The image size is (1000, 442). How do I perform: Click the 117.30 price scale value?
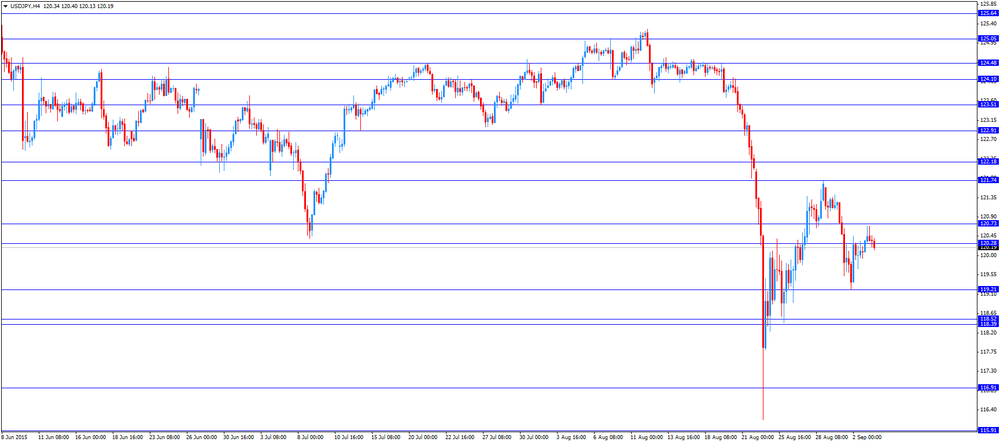tap(989, 371)
